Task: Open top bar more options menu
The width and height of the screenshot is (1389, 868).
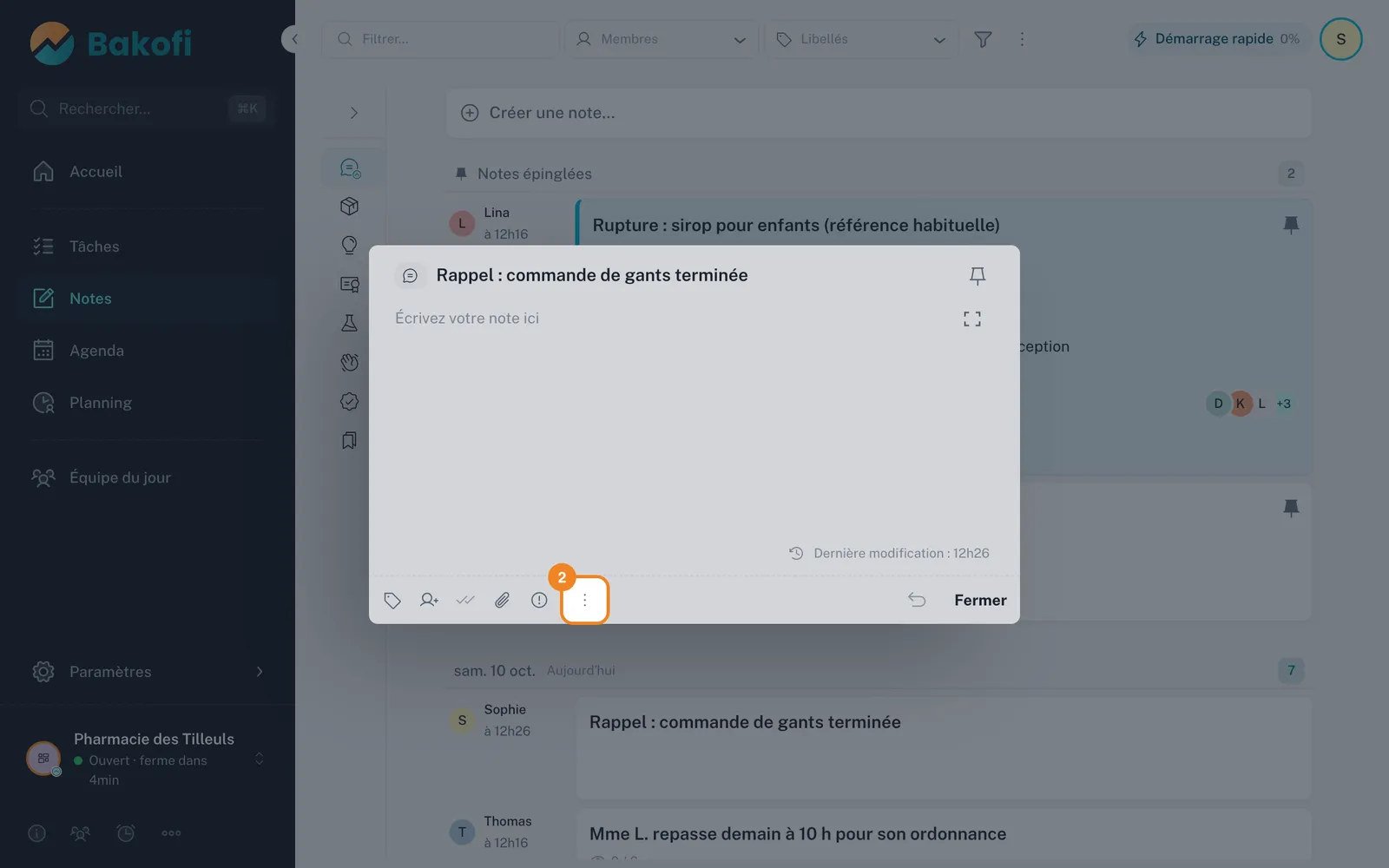Action: pyautogui.click(x=1022, y=39)
